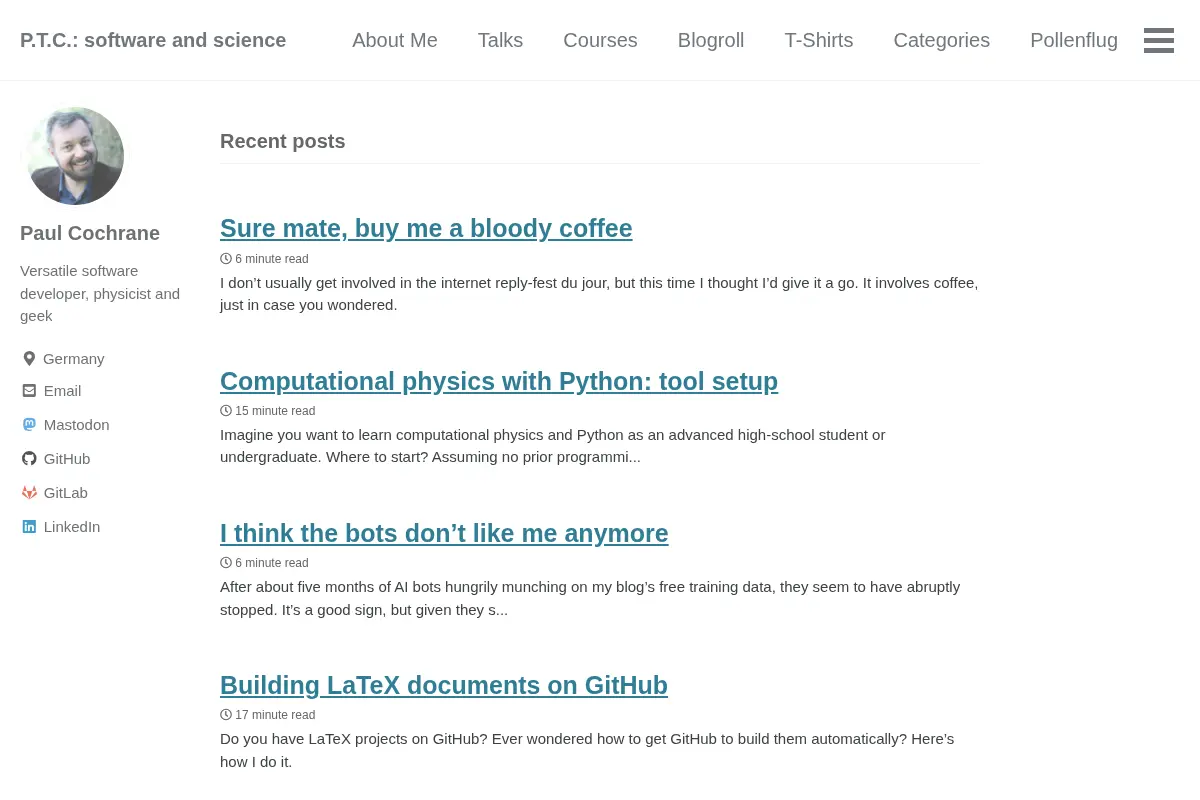Viewport: 1200px width, 800px height.
Task: Expand the Categories nav item
Action: pos(942,40)
